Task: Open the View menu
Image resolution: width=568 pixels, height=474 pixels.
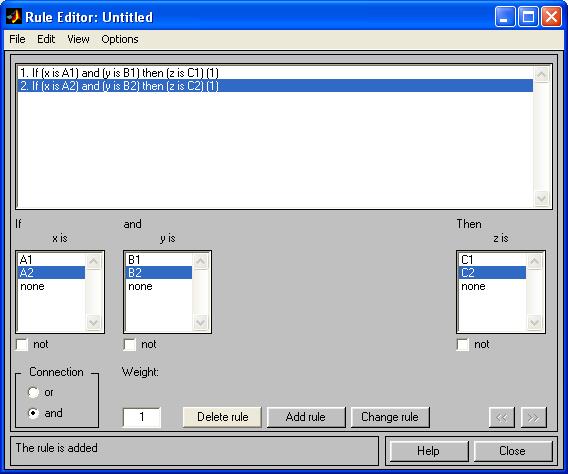Action: tap(78, 39)
